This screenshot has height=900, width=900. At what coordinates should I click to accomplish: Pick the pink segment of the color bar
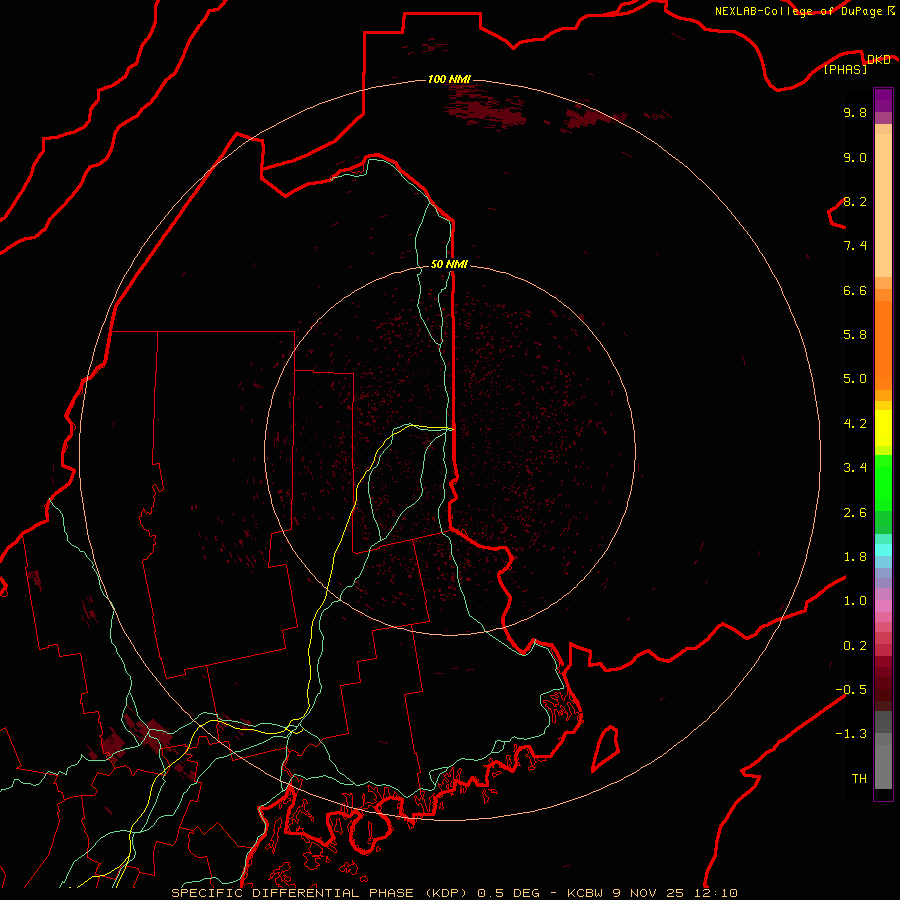[x=883, y=606]
